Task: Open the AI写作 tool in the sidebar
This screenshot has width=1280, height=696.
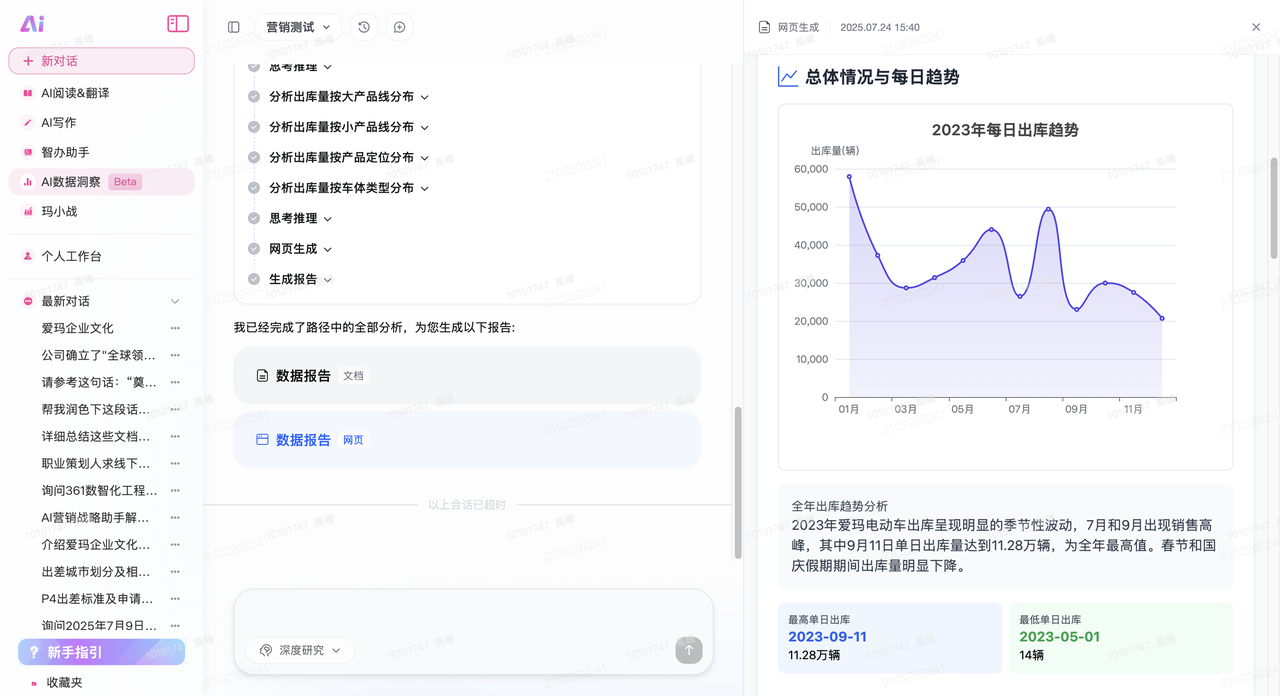Action: click(60, 122)
